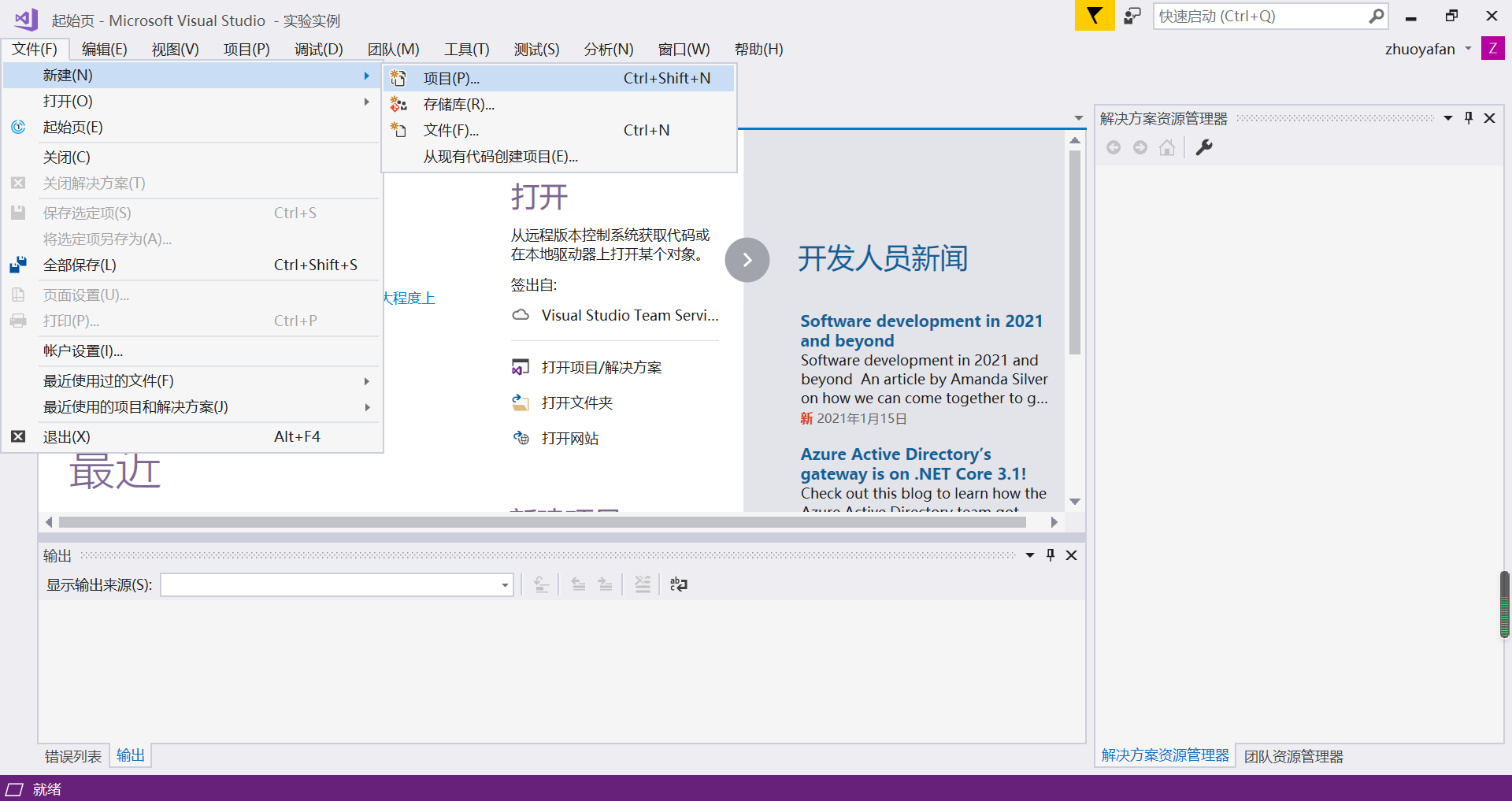Viewport: 1512px width, 801px height.
Task: Open the yellow notifications flag icon
Action: point(1094,15)
